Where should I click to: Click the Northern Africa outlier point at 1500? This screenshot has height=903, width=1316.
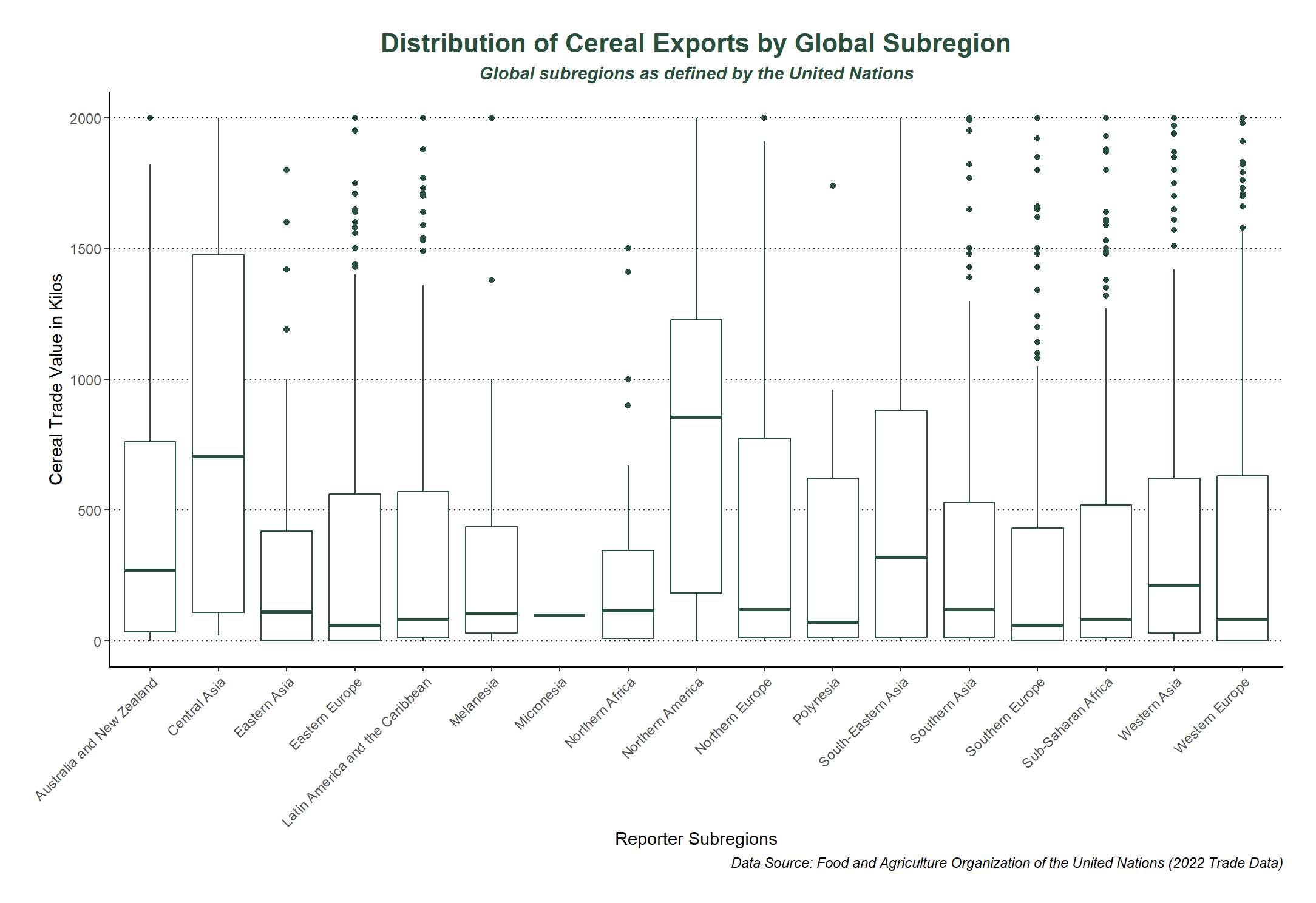tap(628, 248)
